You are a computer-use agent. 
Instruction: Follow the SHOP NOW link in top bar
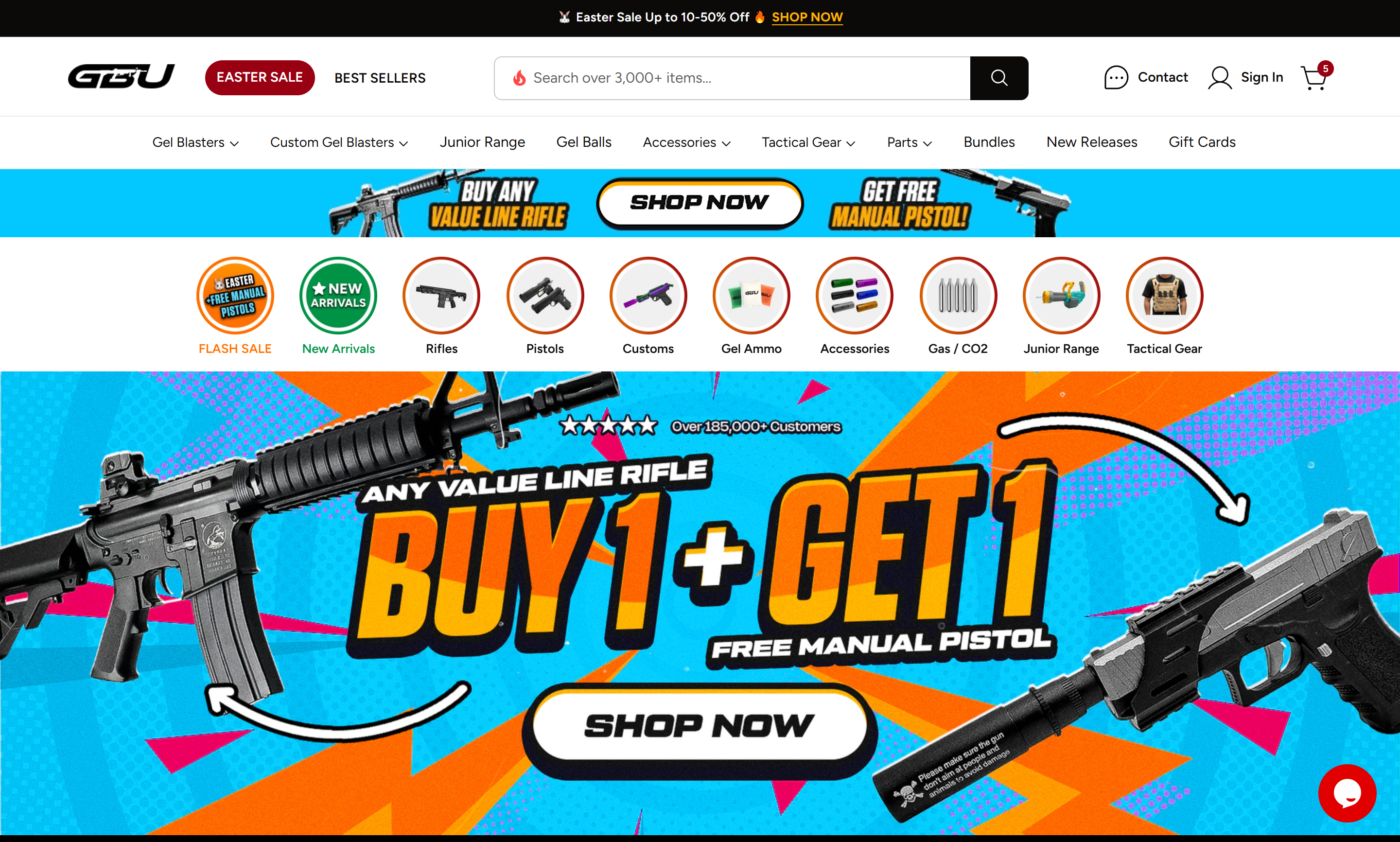pyautogui.click(x=806, y=17)
